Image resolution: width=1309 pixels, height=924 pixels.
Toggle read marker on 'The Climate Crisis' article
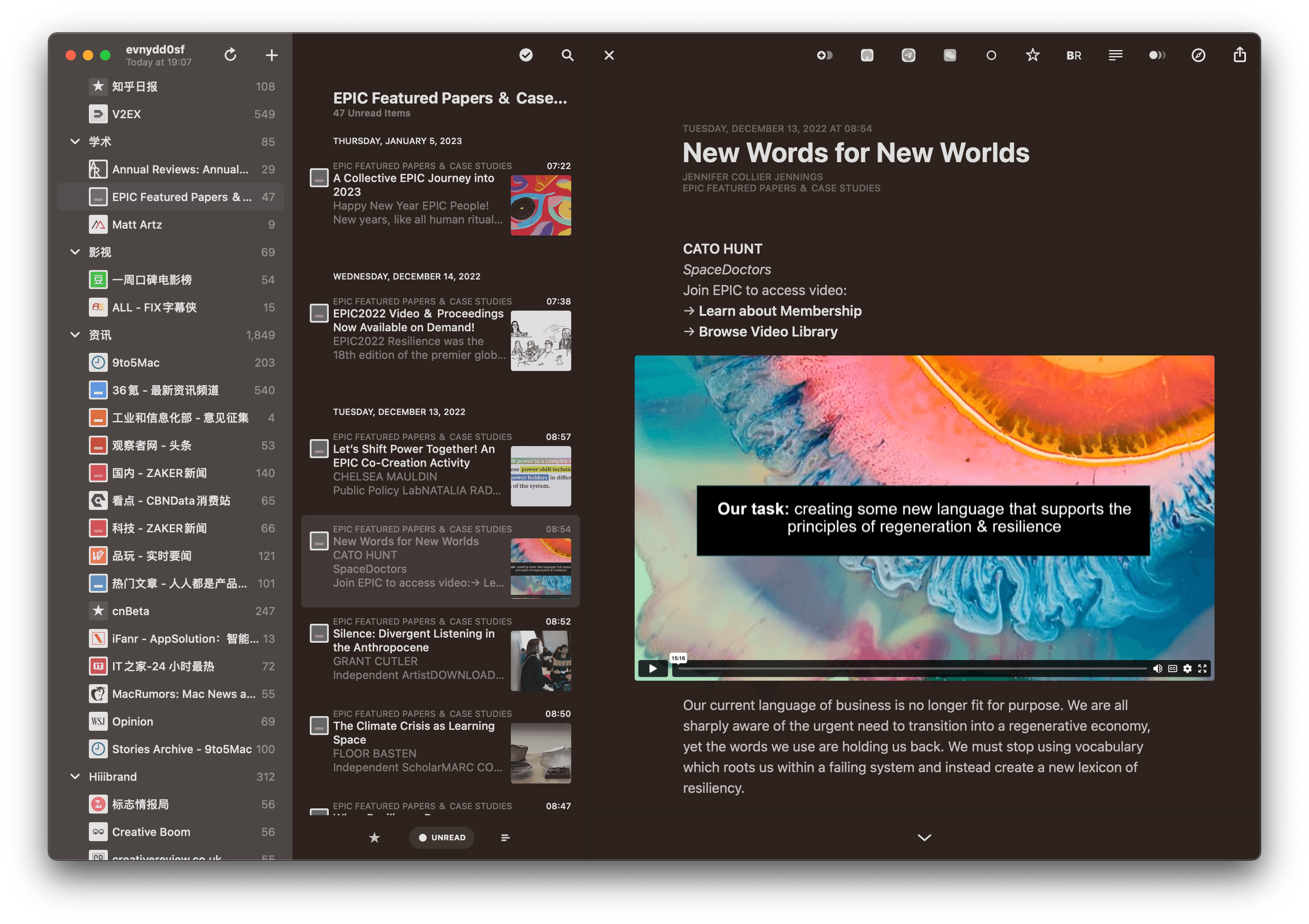click(319, 726)
